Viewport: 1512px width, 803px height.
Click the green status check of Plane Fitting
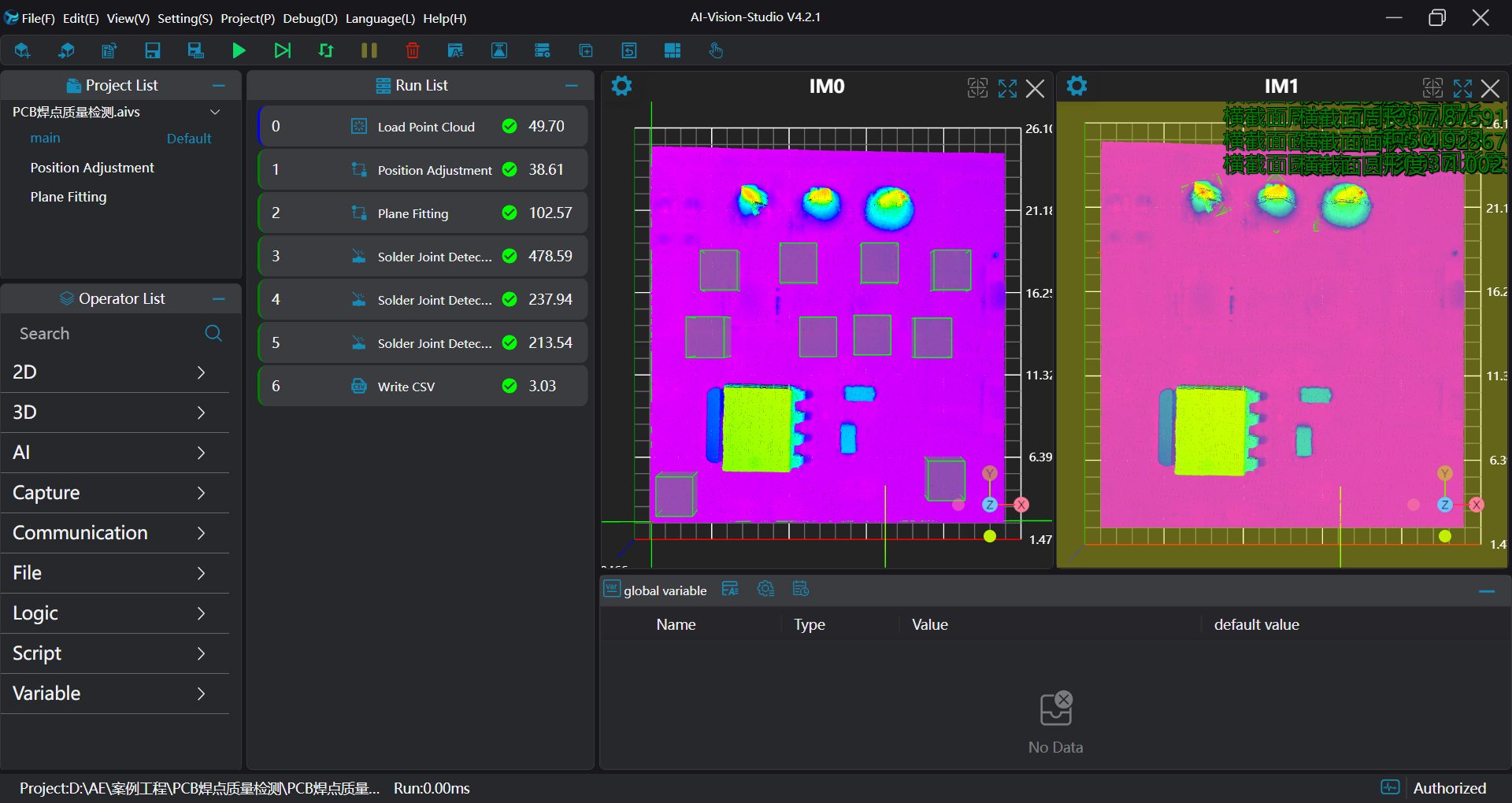pyautogui.click(x=510, y=213)
